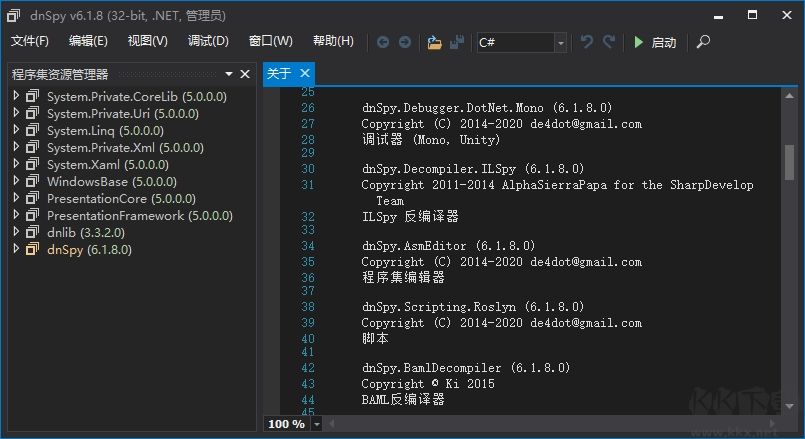
Task: Expand the System.Private.CoreLib node
Action: point(16,96)
